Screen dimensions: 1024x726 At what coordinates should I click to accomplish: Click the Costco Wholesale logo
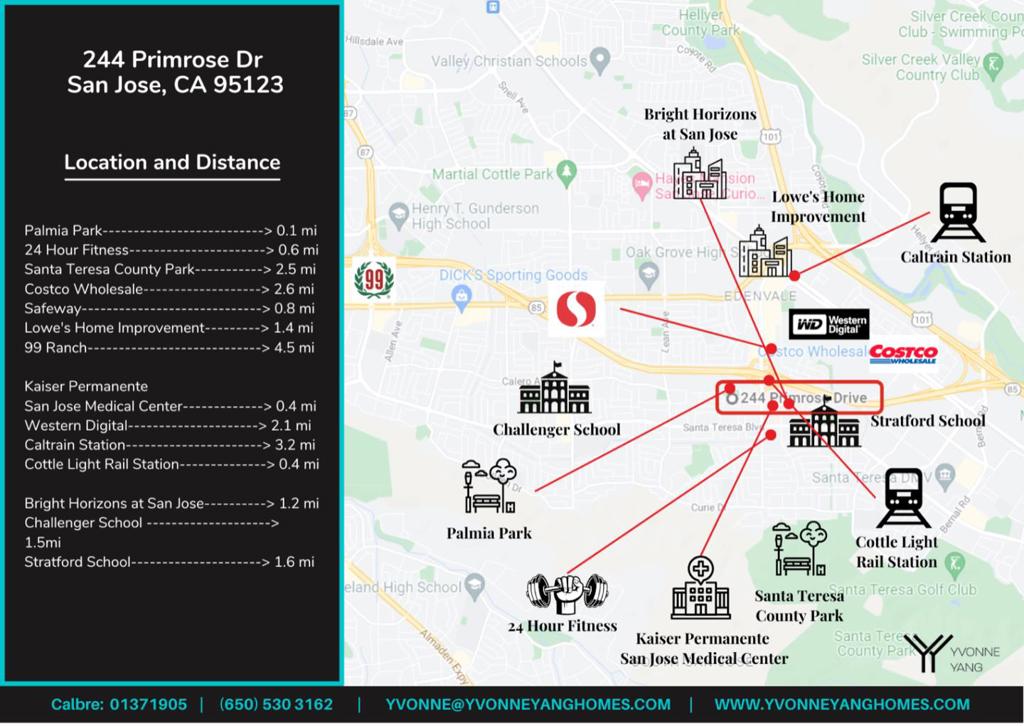[x=903, y=354]
